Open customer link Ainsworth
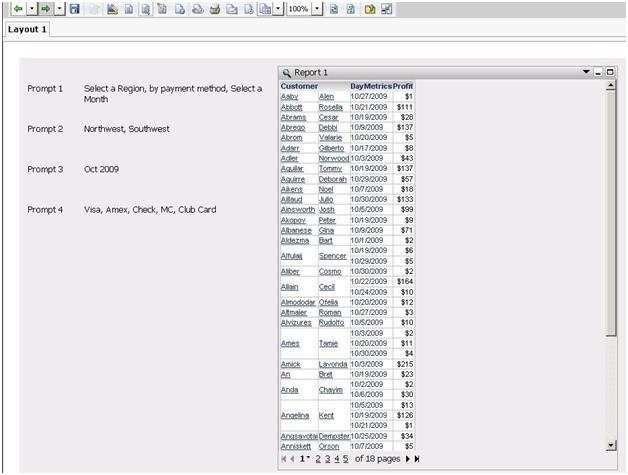Viewport: 628px width, 475px height. click(x=298, y=210)
